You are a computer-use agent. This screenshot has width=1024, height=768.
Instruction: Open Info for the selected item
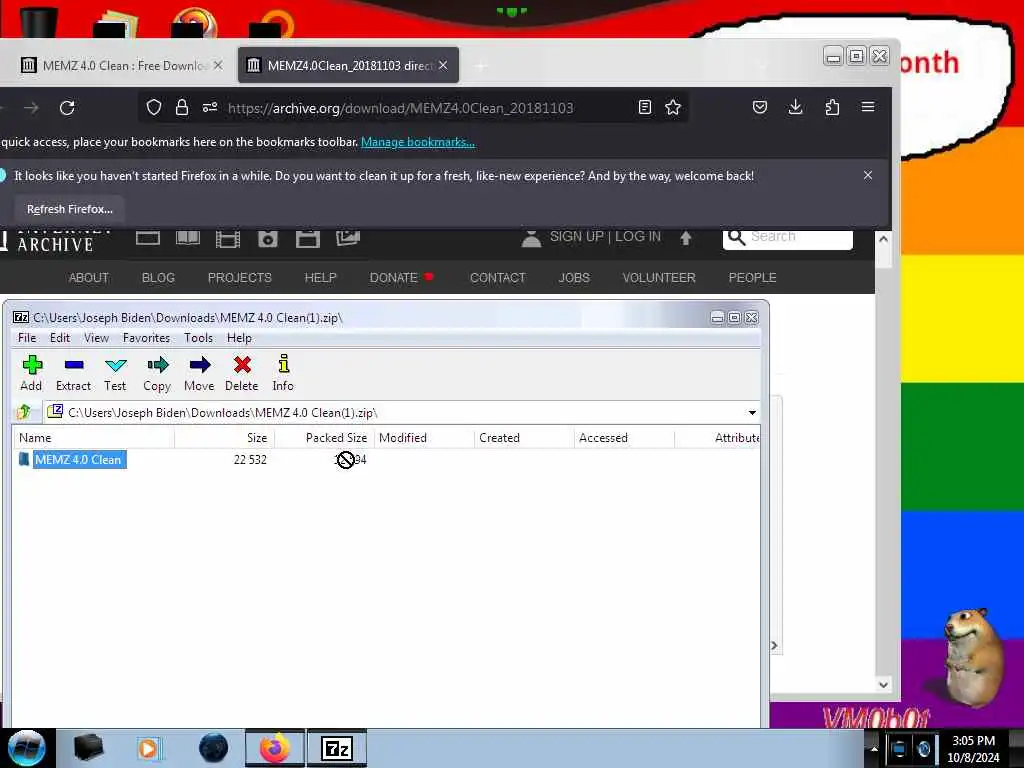click(283, 374)
